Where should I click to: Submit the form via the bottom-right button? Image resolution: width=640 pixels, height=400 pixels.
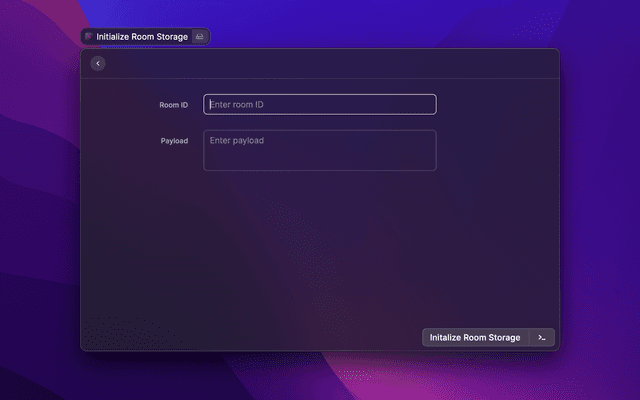click(475, 338)
